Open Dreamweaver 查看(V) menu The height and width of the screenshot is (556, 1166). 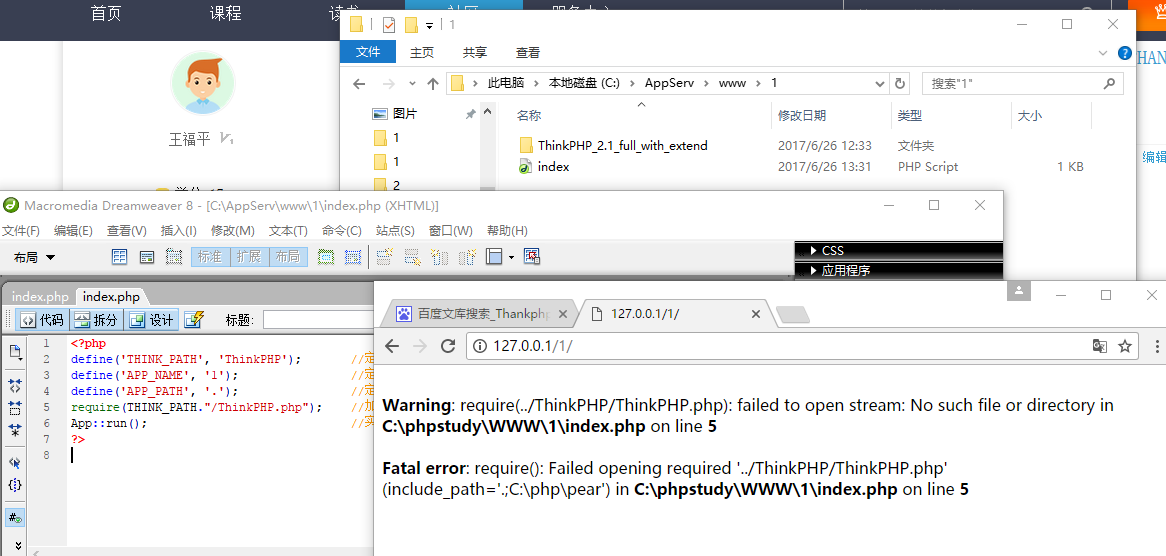(127, 231)
